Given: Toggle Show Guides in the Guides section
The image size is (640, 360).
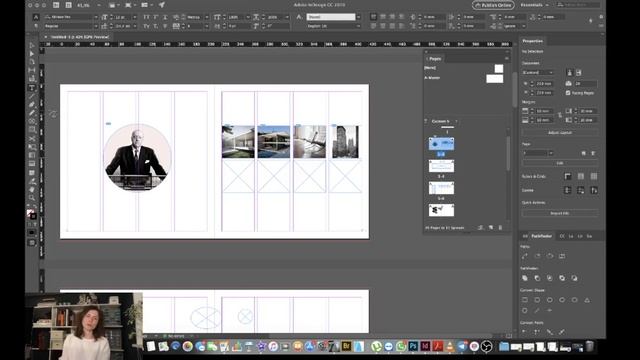Looking at the screenshot, I should (x=568, y=191).
